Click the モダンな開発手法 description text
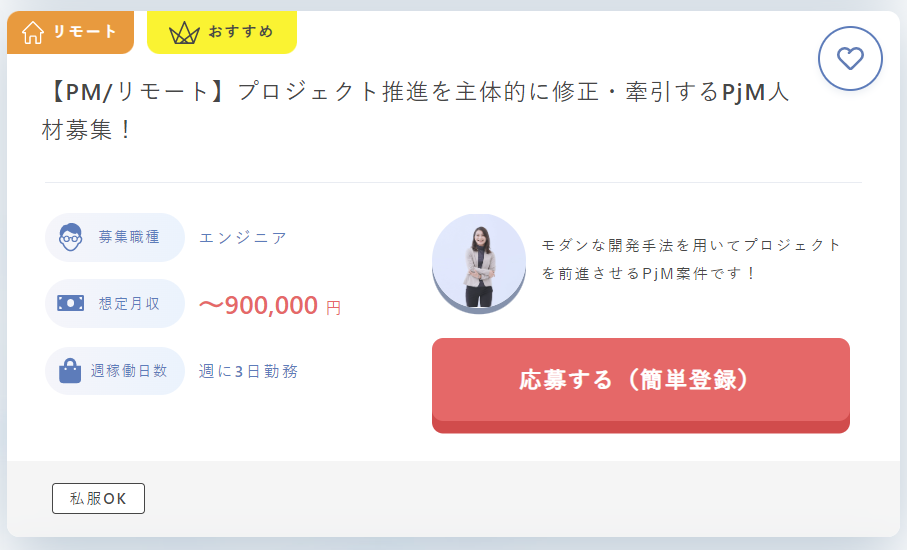 pyautogui.click(x=690, y=259)
